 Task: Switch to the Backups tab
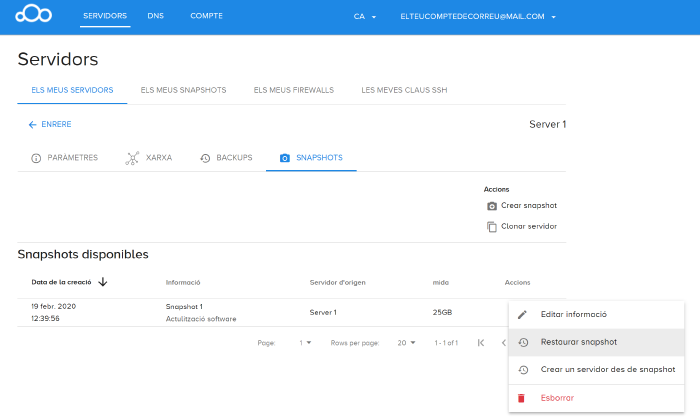click(226, 158)
